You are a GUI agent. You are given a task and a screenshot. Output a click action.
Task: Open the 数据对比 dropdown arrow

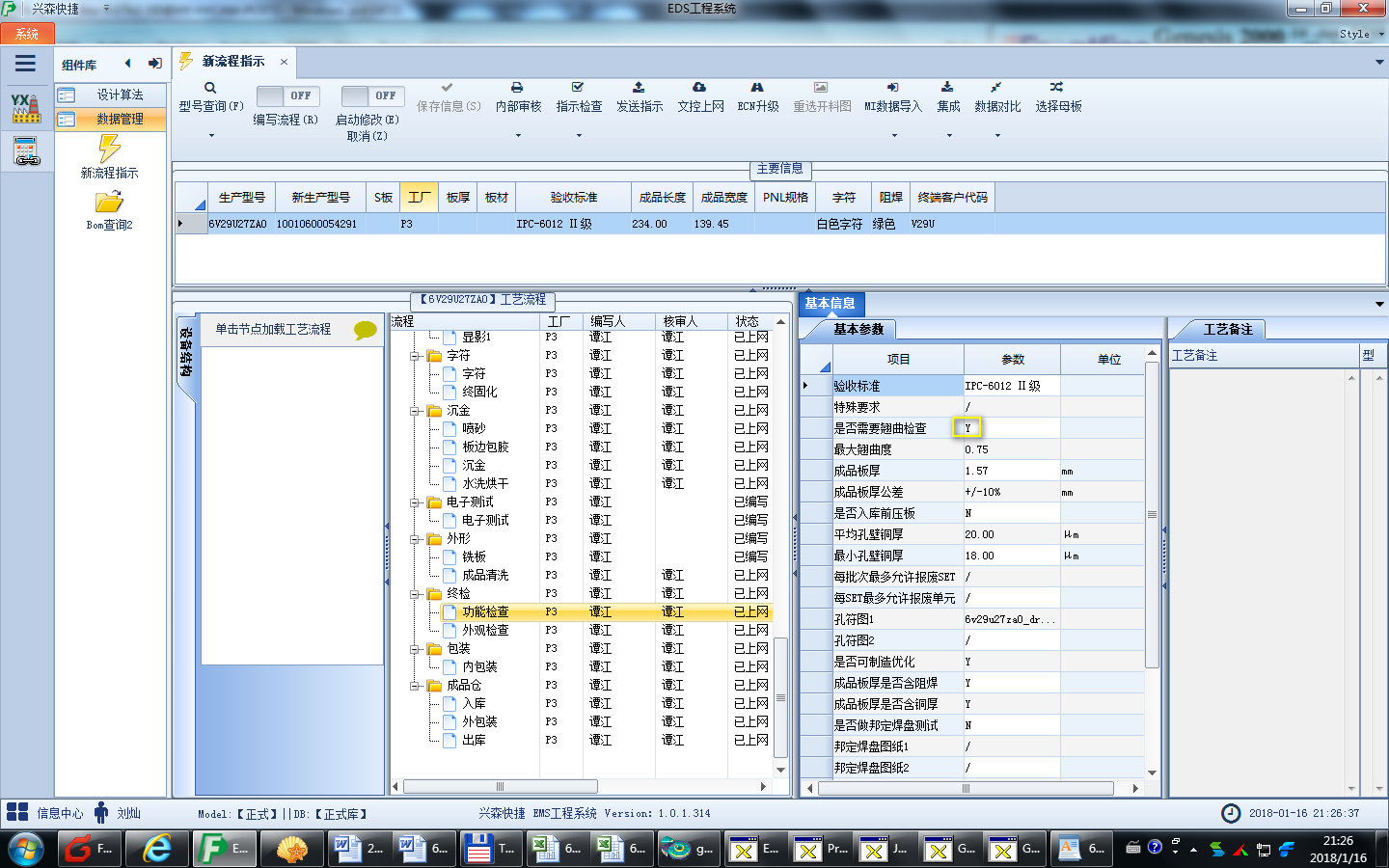point(996,135)
